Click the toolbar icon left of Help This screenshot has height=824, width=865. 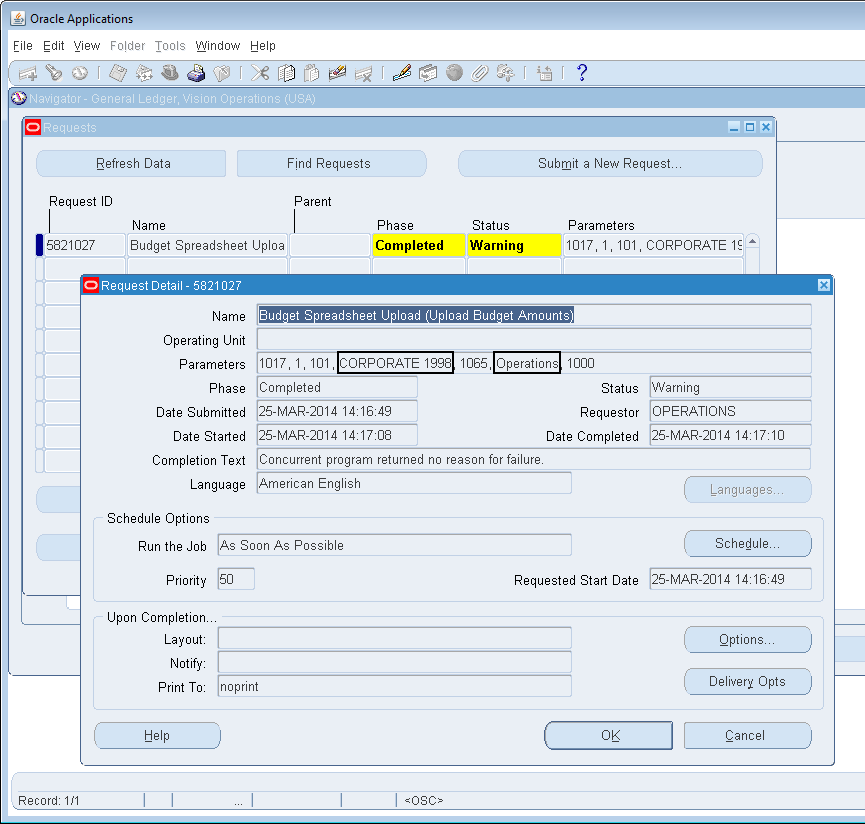[x=544, y=73]
